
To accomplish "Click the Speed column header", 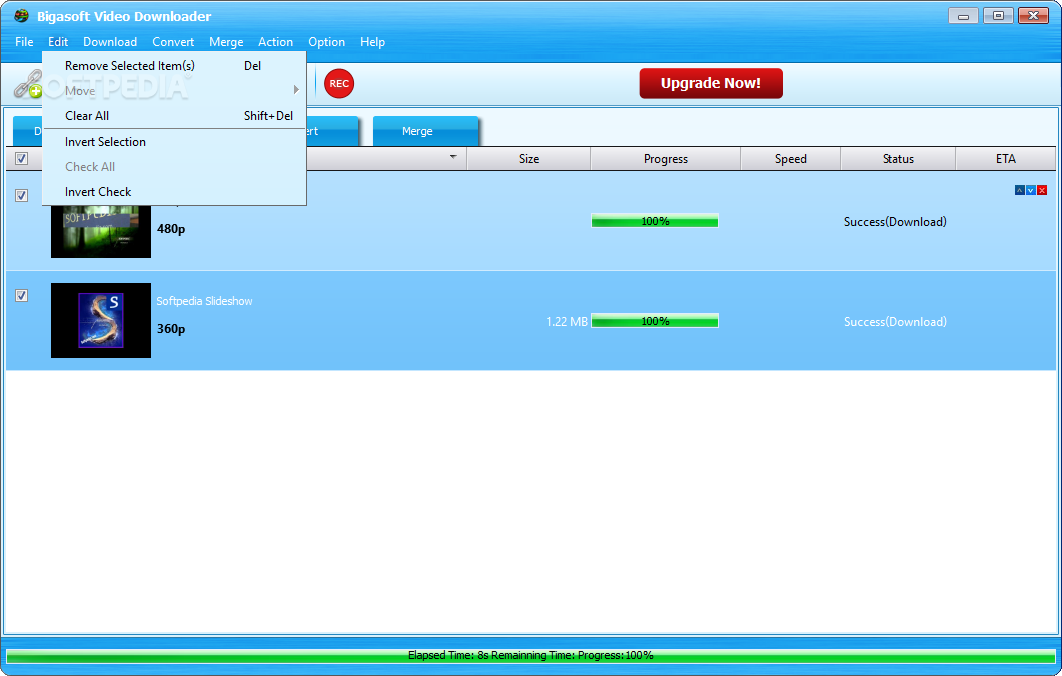I will click(x=790, y=159).
